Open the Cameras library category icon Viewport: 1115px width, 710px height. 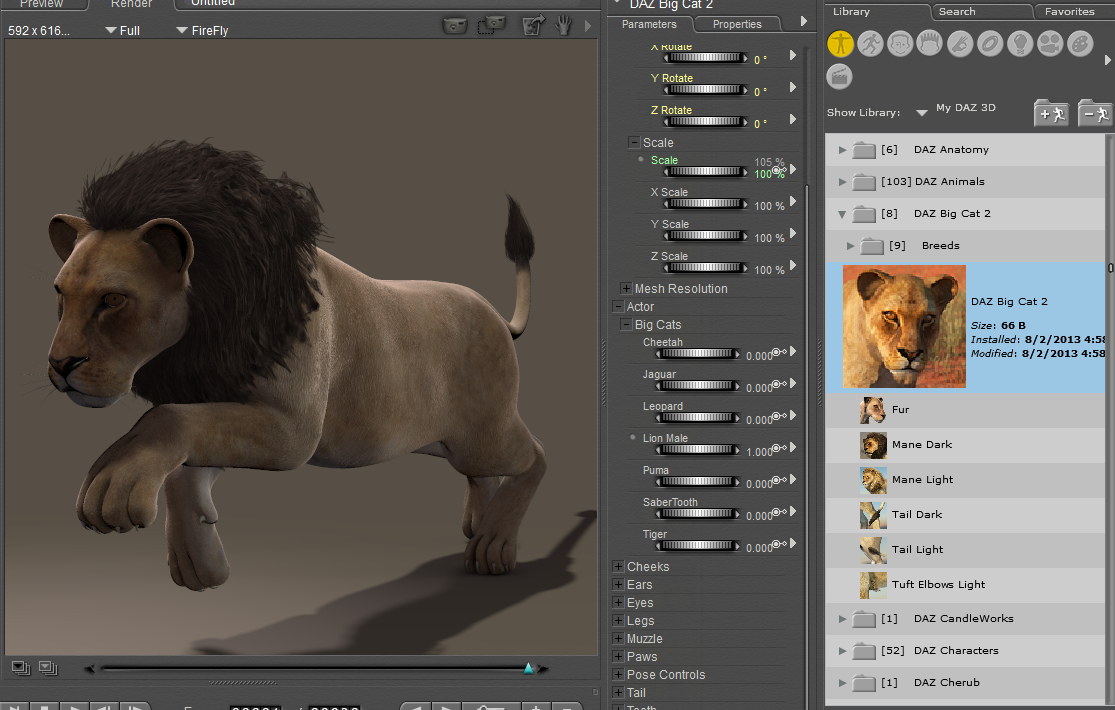[1050, 44]
